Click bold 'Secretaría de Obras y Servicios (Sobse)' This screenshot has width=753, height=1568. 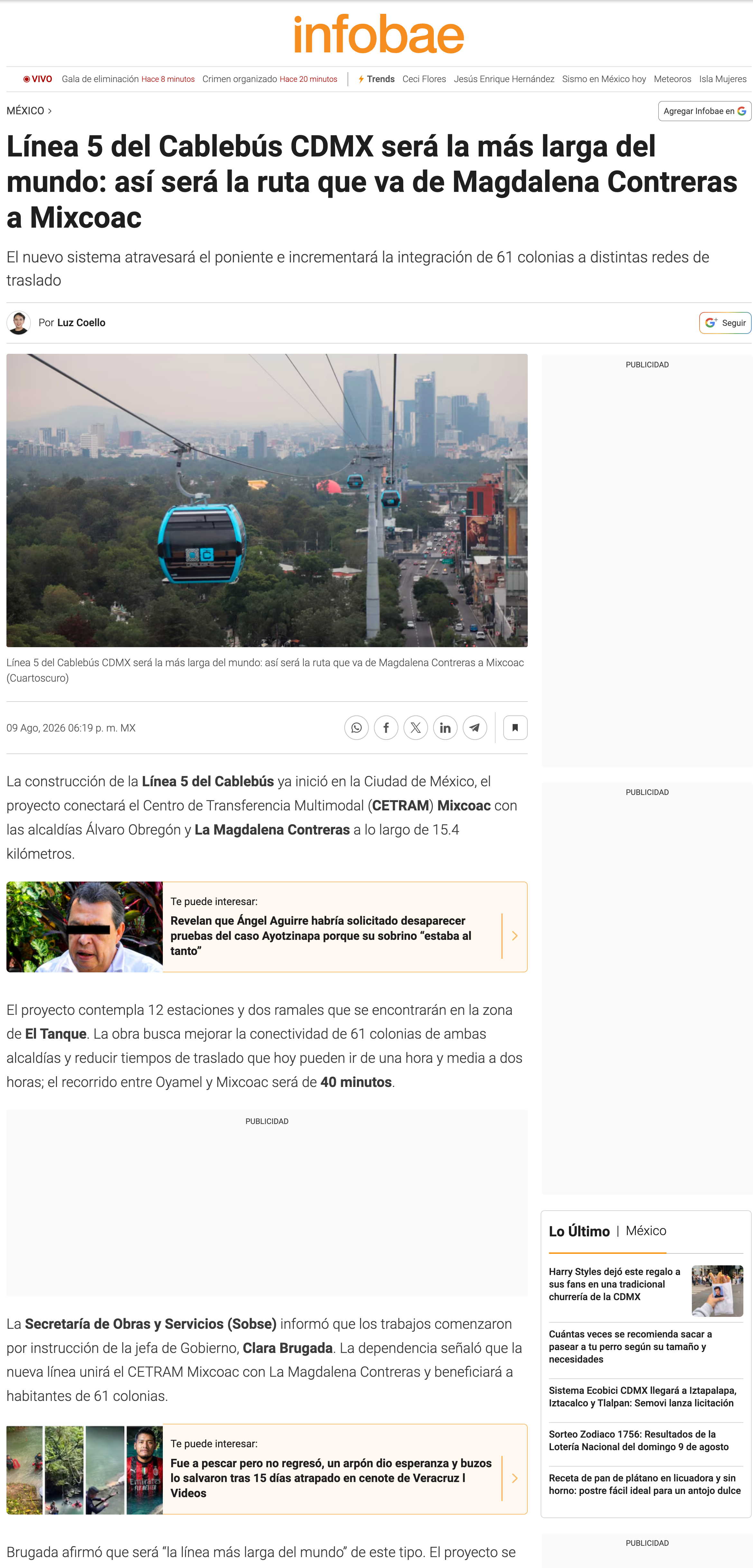pos(151,1324)
